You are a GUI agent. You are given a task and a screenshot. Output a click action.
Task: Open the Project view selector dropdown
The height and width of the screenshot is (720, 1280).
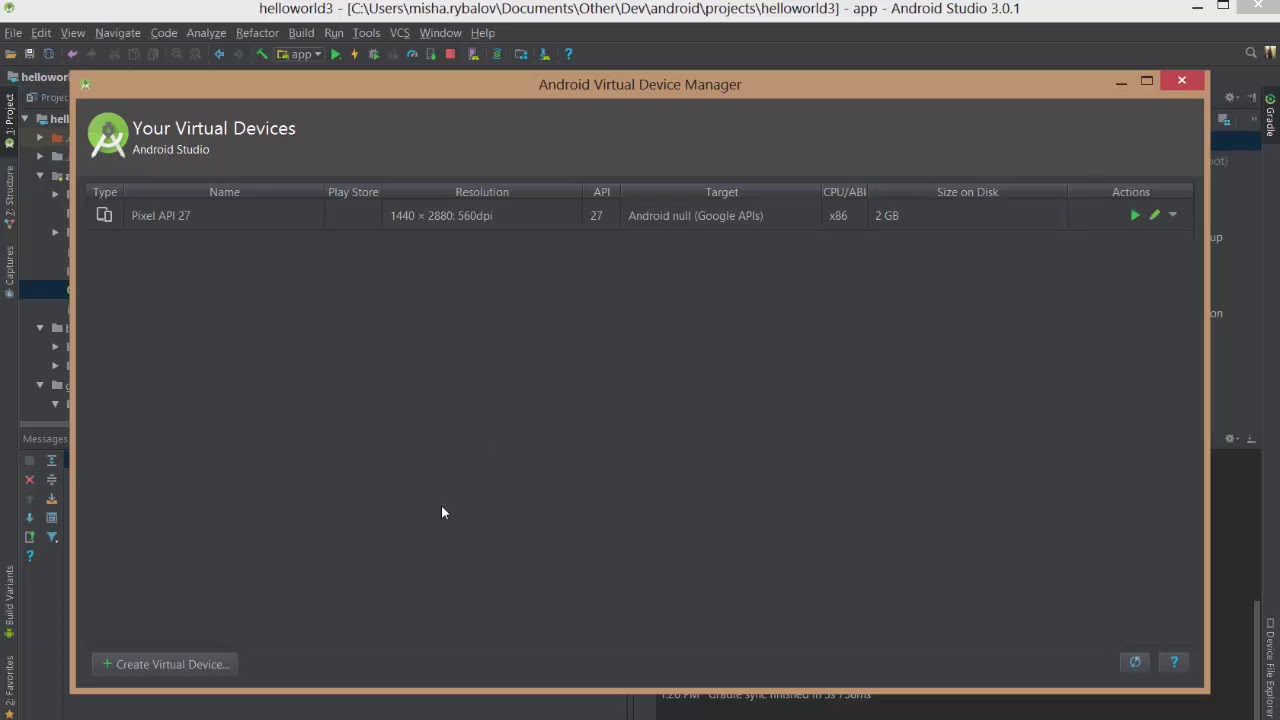point(48,97)
